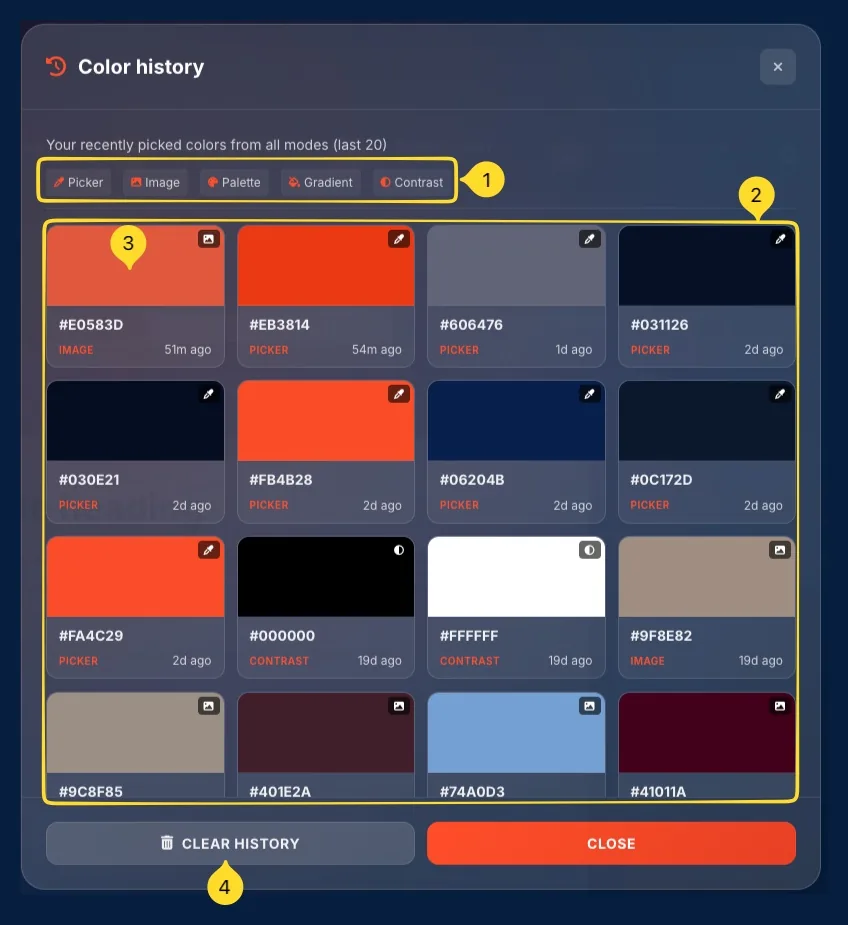Toggle the Contrast filter chip
The width and height of the screenshot is (848, 925).
click(413, 182)
